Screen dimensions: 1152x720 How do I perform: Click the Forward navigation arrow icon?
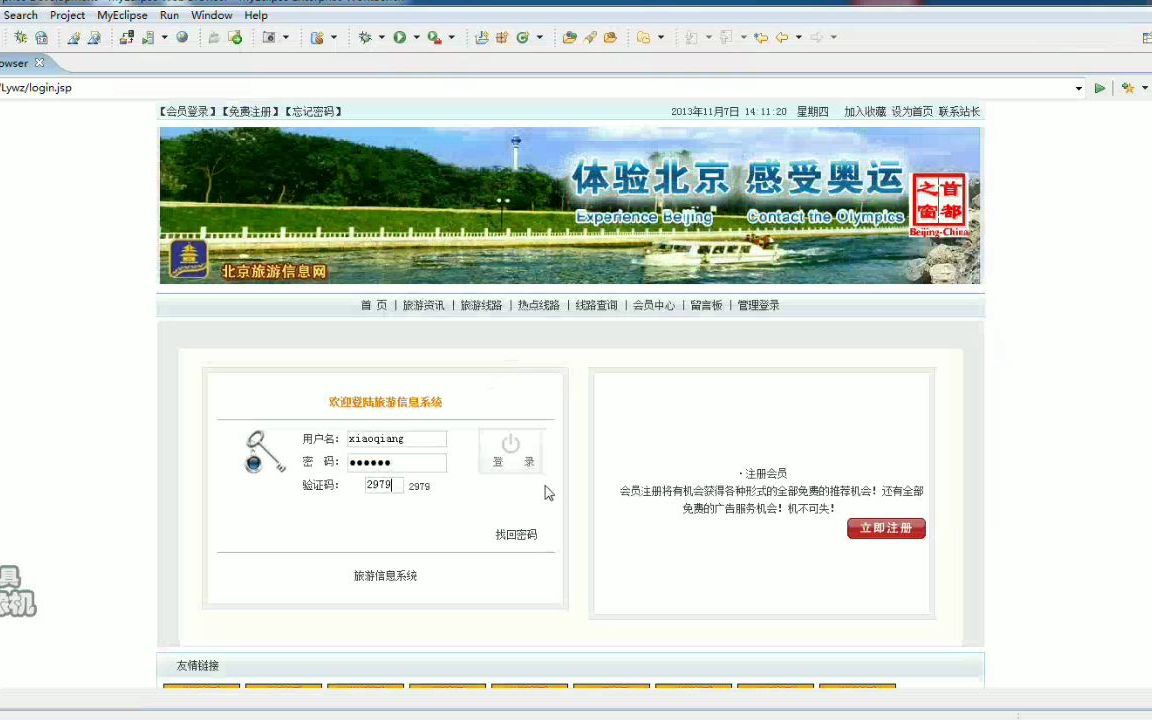[816, 37]
